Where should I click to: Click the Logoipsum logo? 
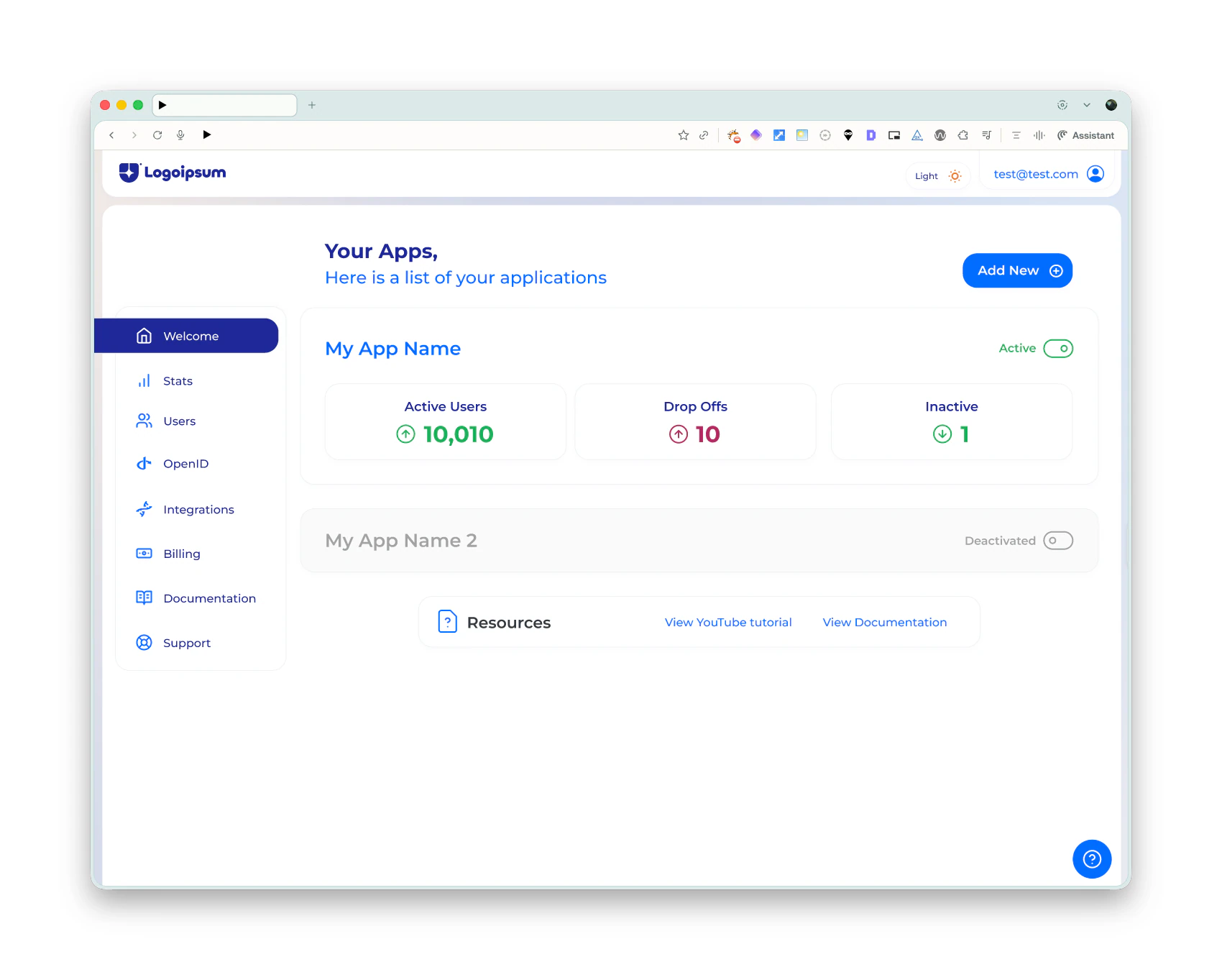click(x=173, y=173)
